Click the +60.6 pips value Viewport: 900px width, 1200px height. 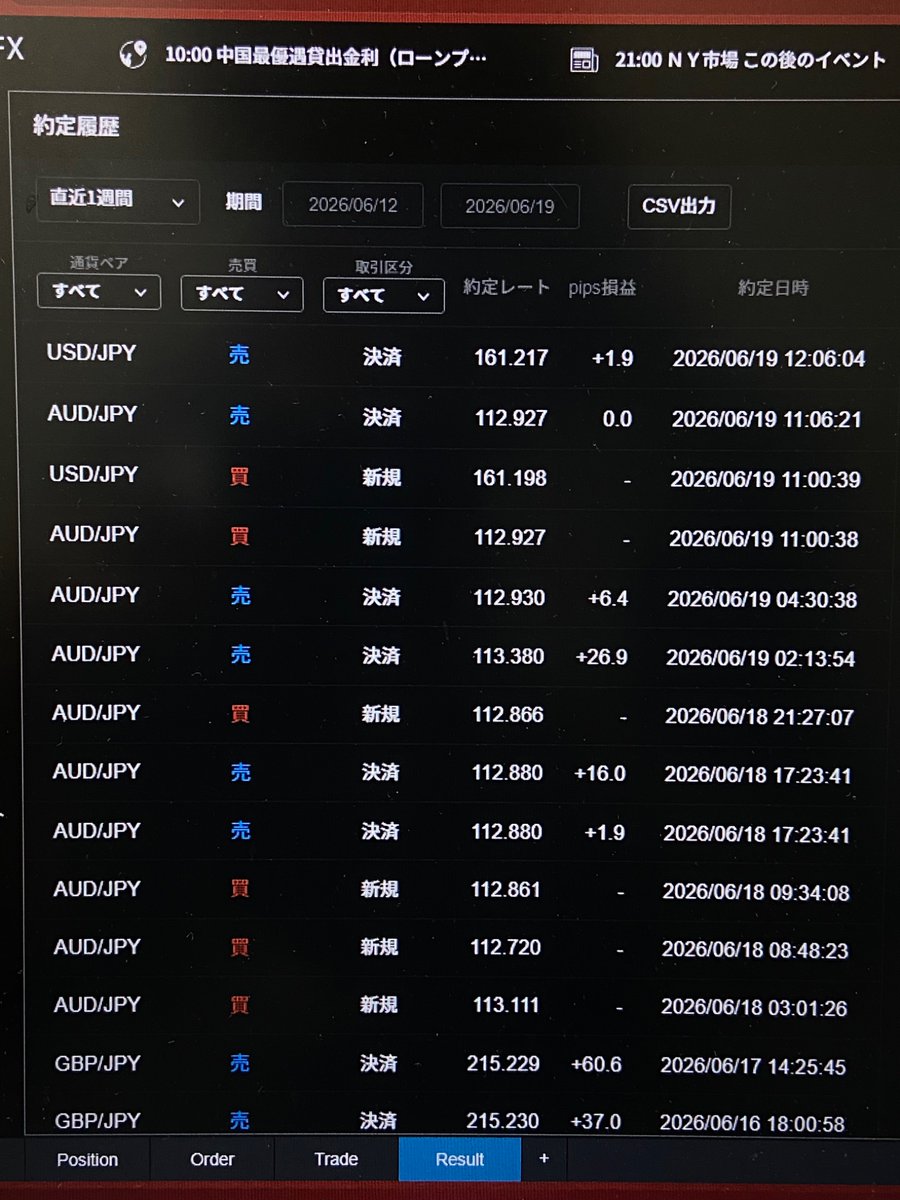pos(596,1064)
